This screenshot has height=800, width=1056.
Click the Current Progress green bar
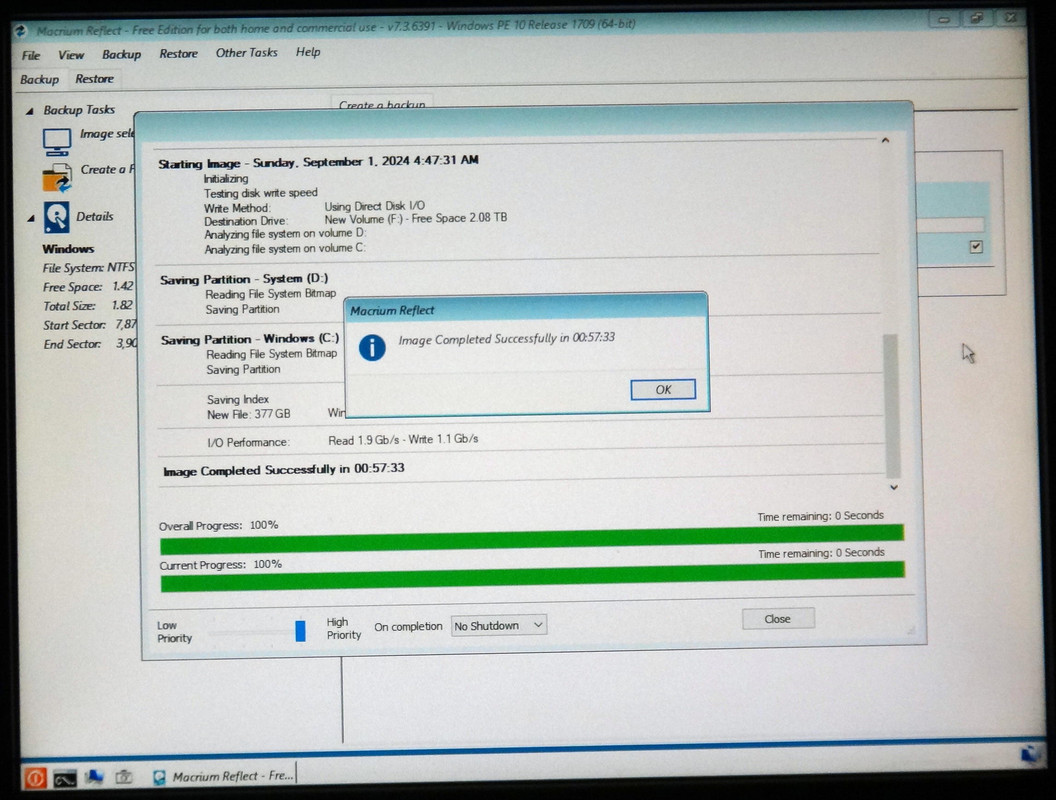(x=533, y=578)
